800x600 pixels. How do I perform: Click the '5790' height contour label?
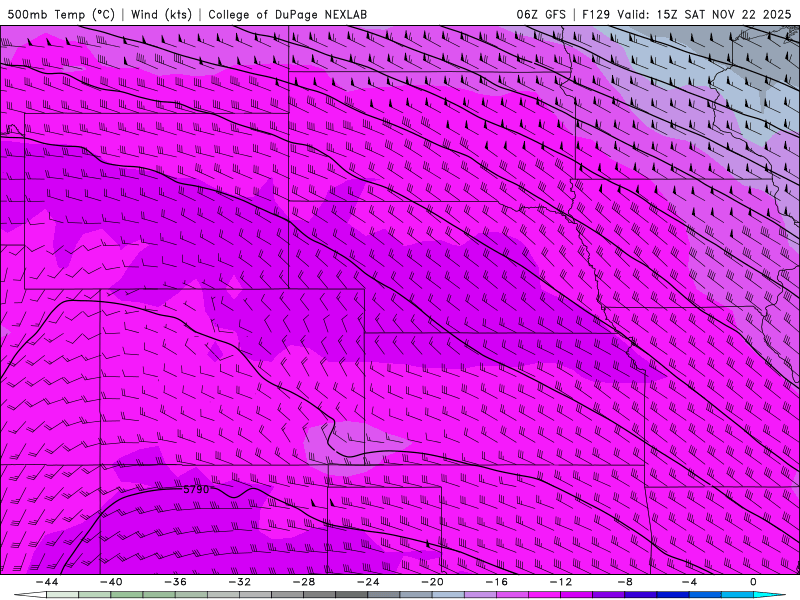pyautogui.click(x=196, y=489)
